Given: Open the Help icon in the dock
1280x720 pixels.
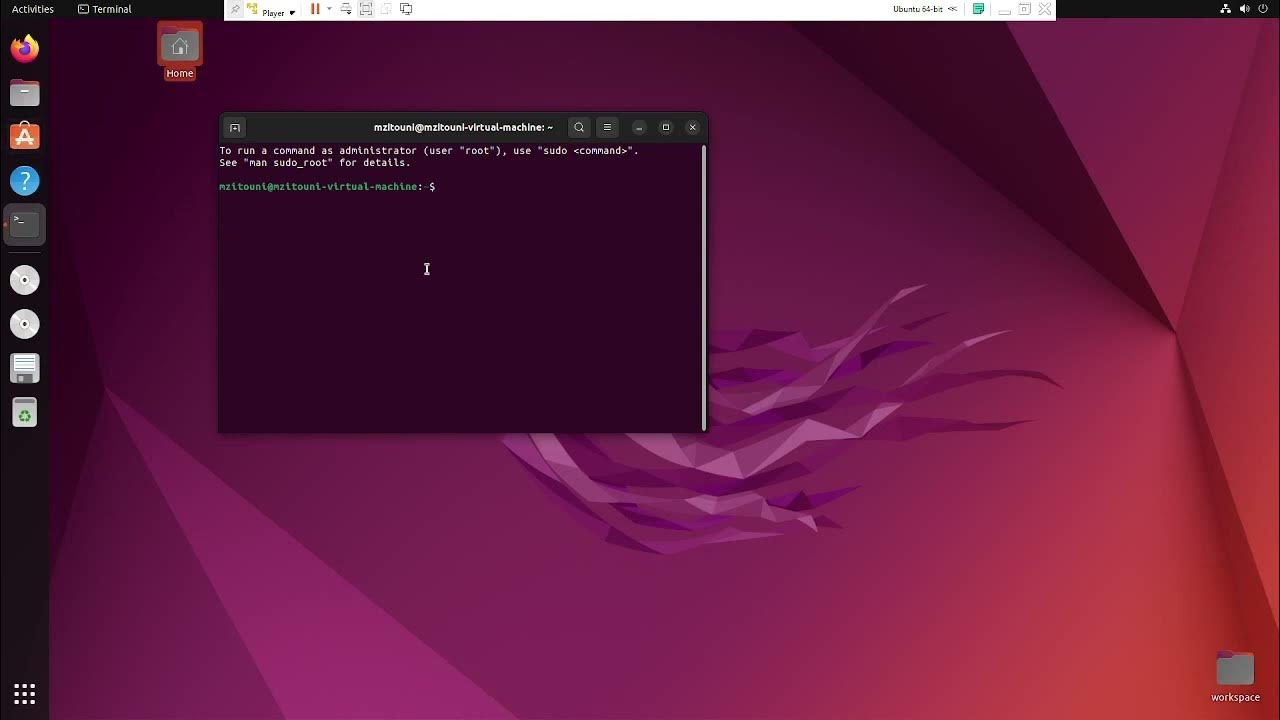Looking at the screenshot, I should [25, 181].
